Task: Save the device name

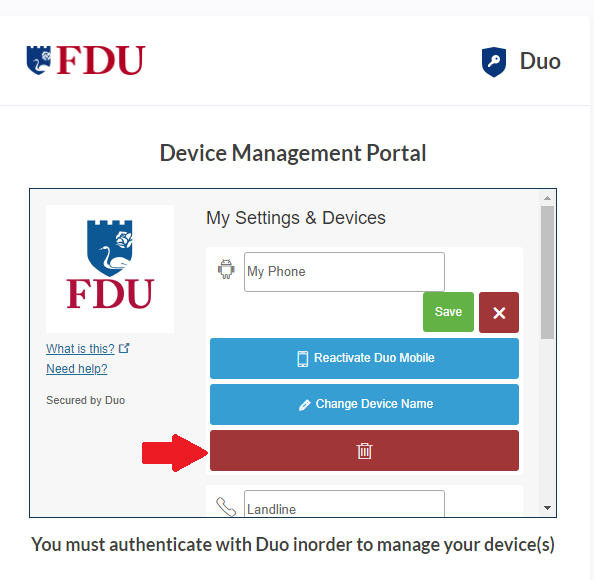Action: click(x=448, y=312)
